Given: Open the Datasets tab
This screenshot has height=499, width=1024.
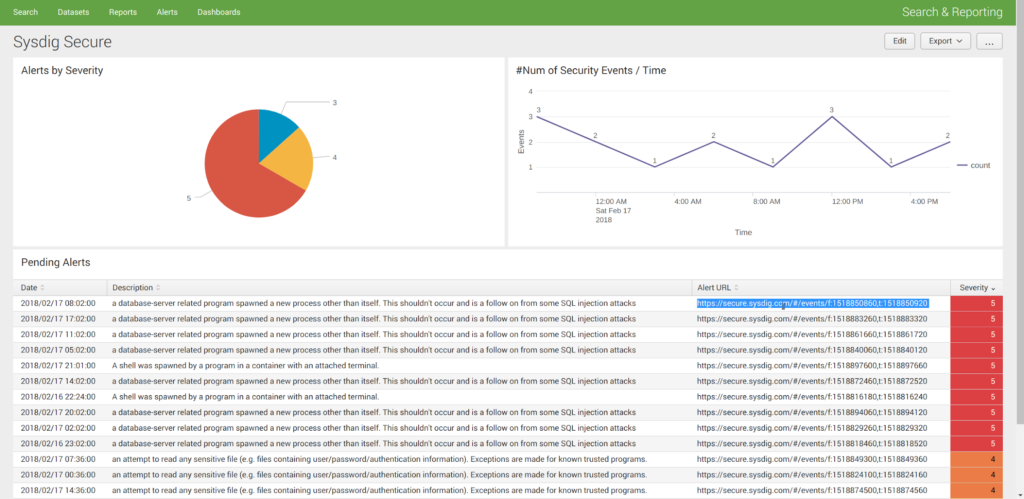Looking at the screenshot, I should point(73,12).
